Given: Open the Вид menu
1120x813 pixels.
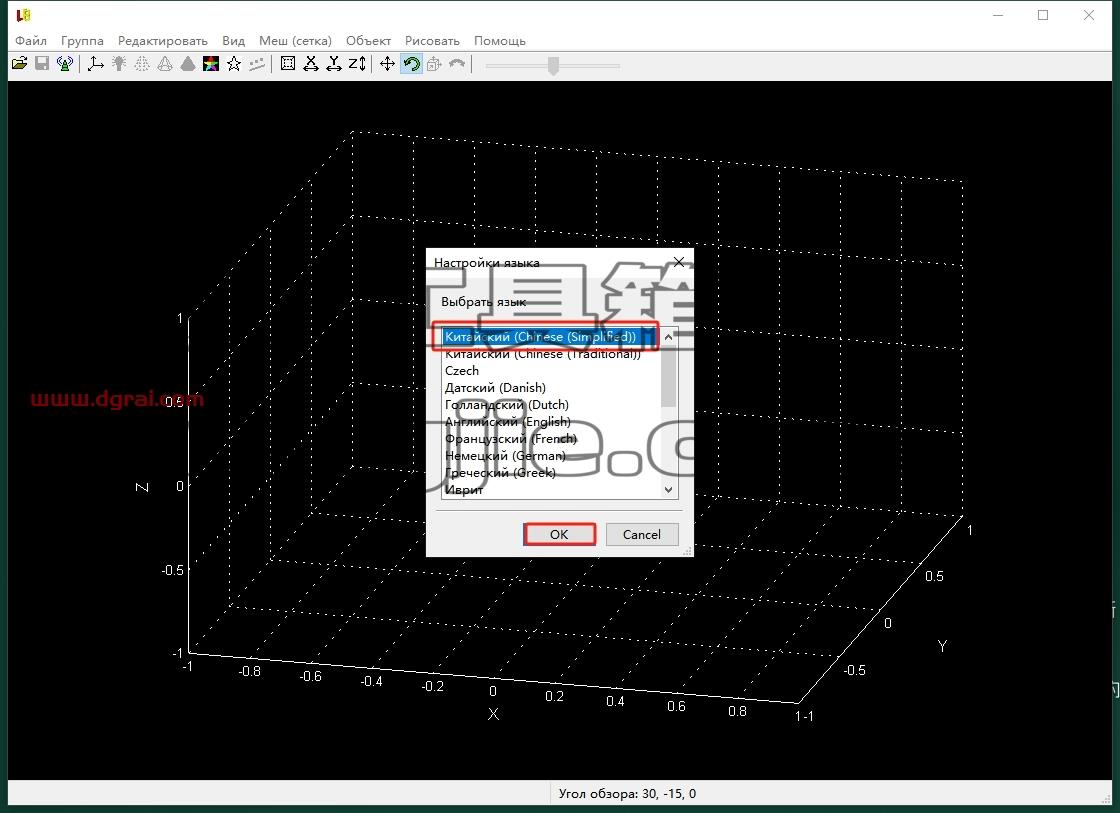Looking at the screenshot, I should [x=234, y=41].
